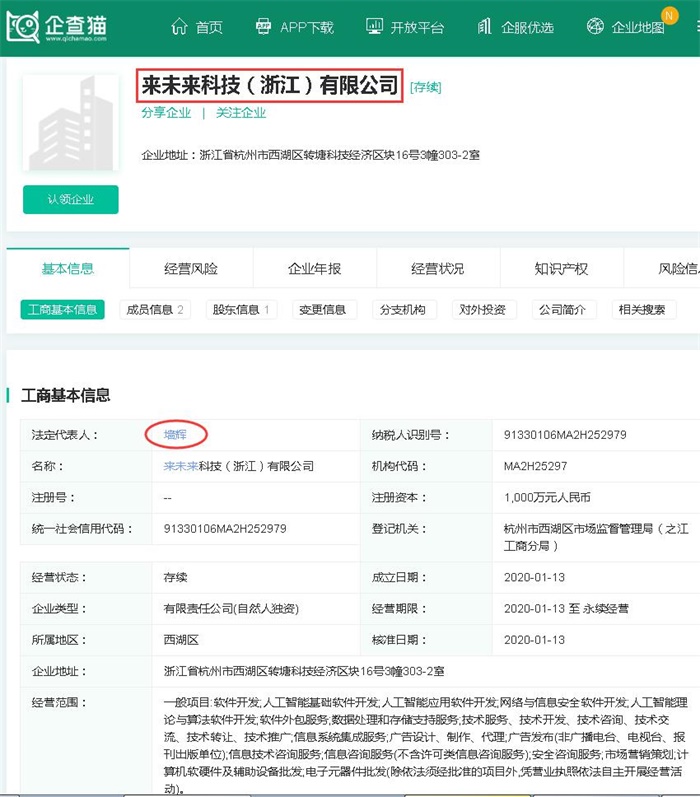Viewport: 700px width, 797px height.
Task: Click 成立日期 value 2020-01-13
Action: click(534, 577)
